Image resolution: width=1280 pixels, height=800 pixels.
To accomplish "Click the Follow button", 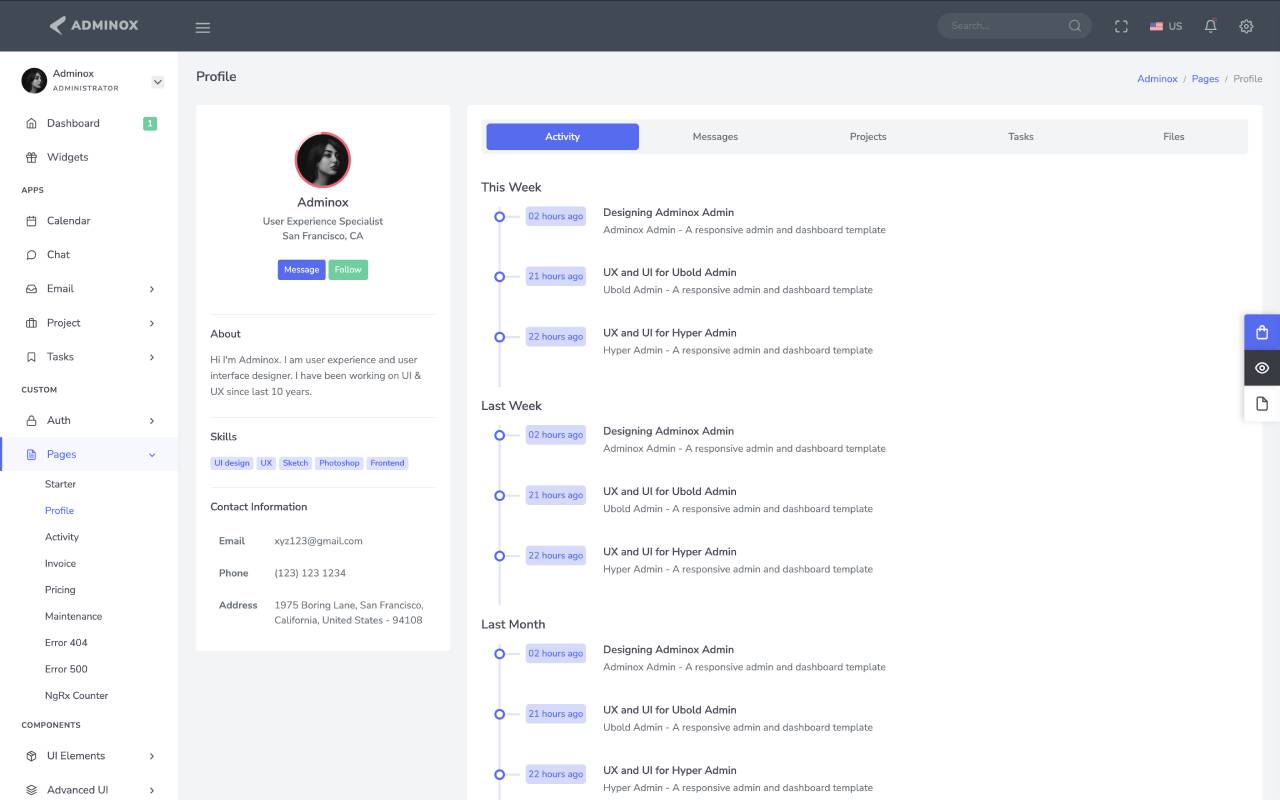I will point(348,270).
